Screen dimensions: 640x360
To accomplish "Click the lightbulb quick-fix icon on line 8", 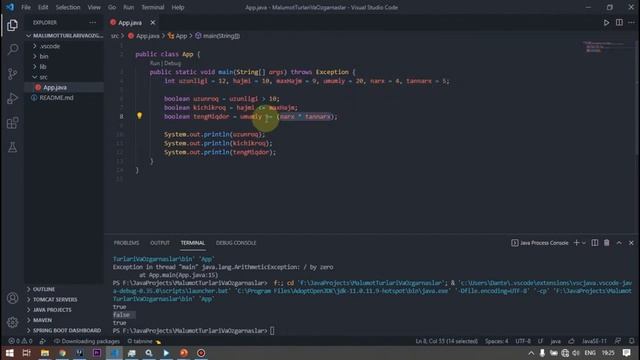I will coord(140,116).
